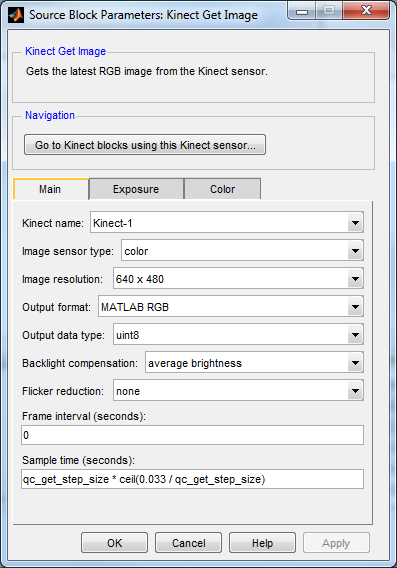Click the greyed-out Apply button
397x568 pixels.
[336, 543]
